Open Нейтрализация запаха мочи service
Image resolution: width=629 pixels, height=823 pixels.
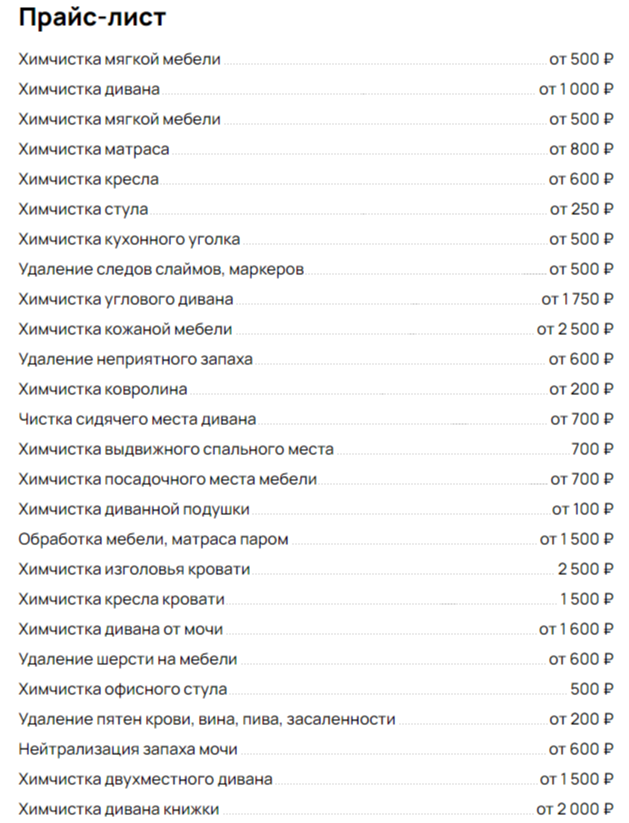click(x=127, y=749)
